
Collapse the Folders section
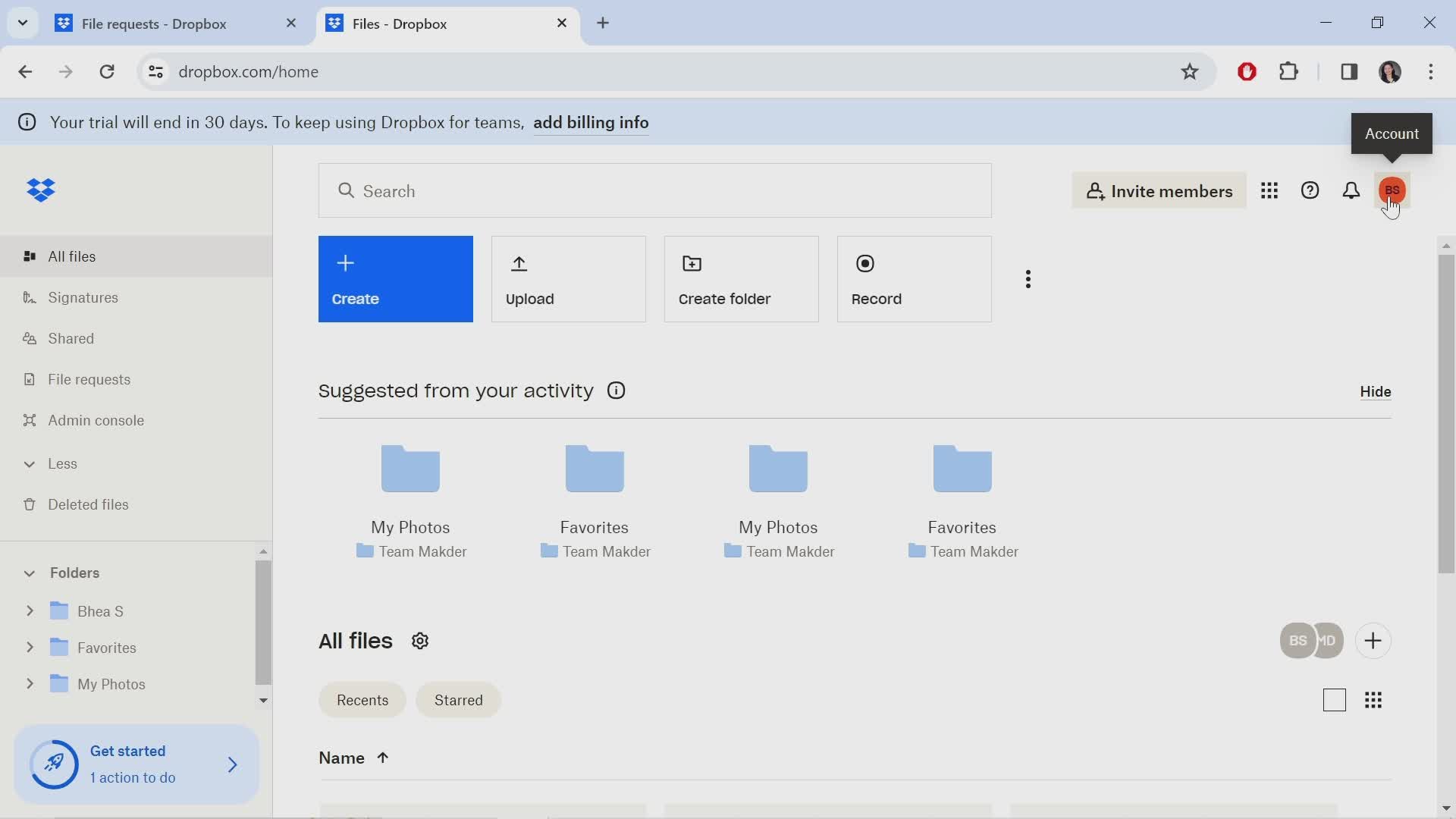point(30,573)
